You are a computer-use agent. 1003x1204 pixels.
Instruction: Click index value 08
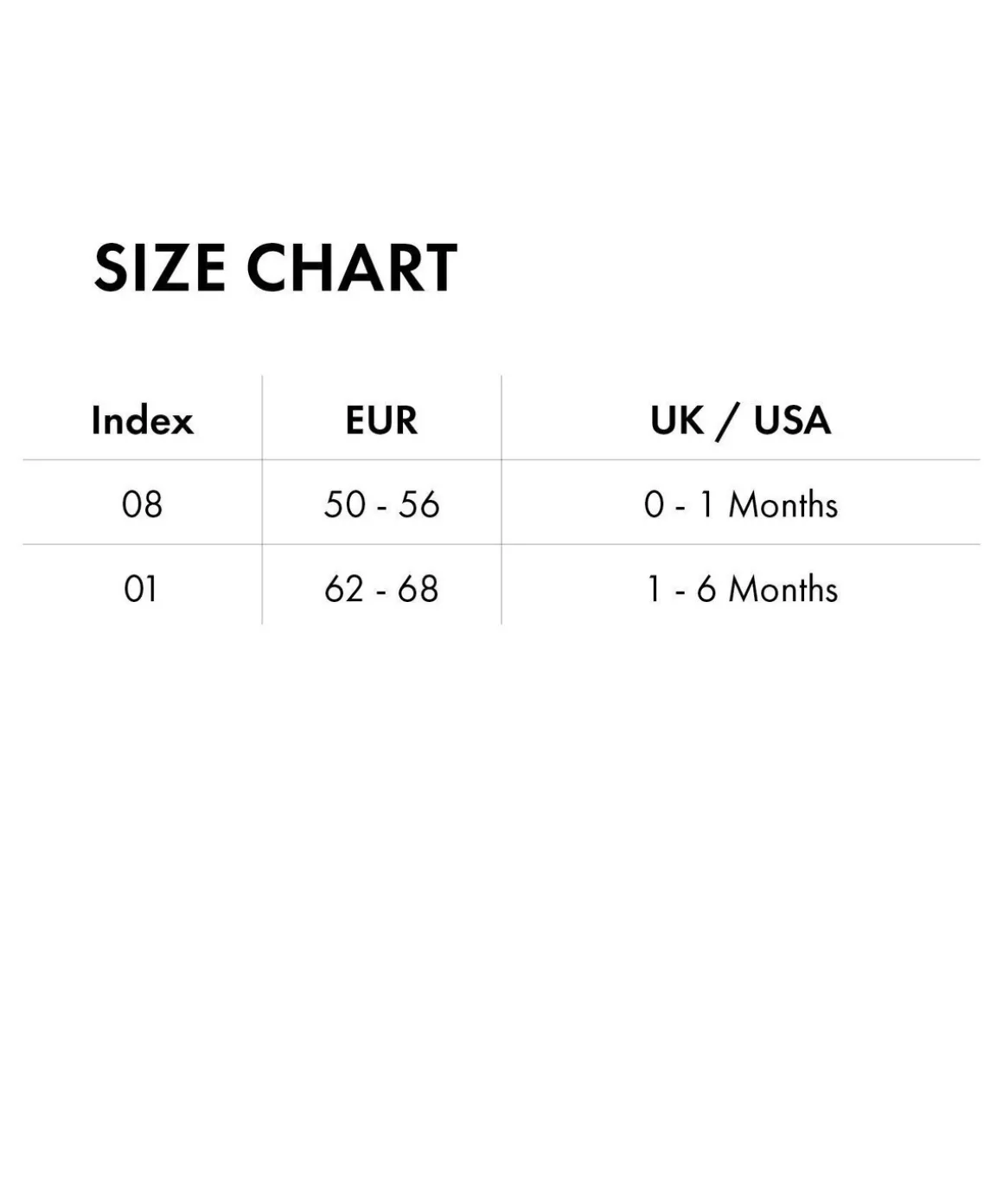(x=142, y=504)
